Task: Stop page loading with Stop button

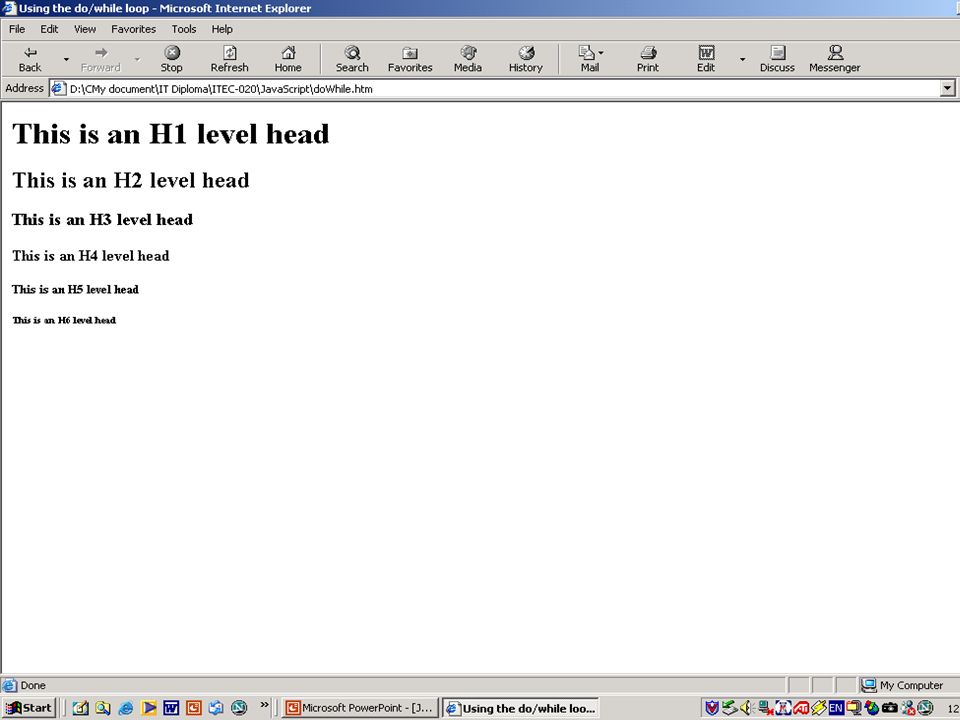Action: point(171,59)
